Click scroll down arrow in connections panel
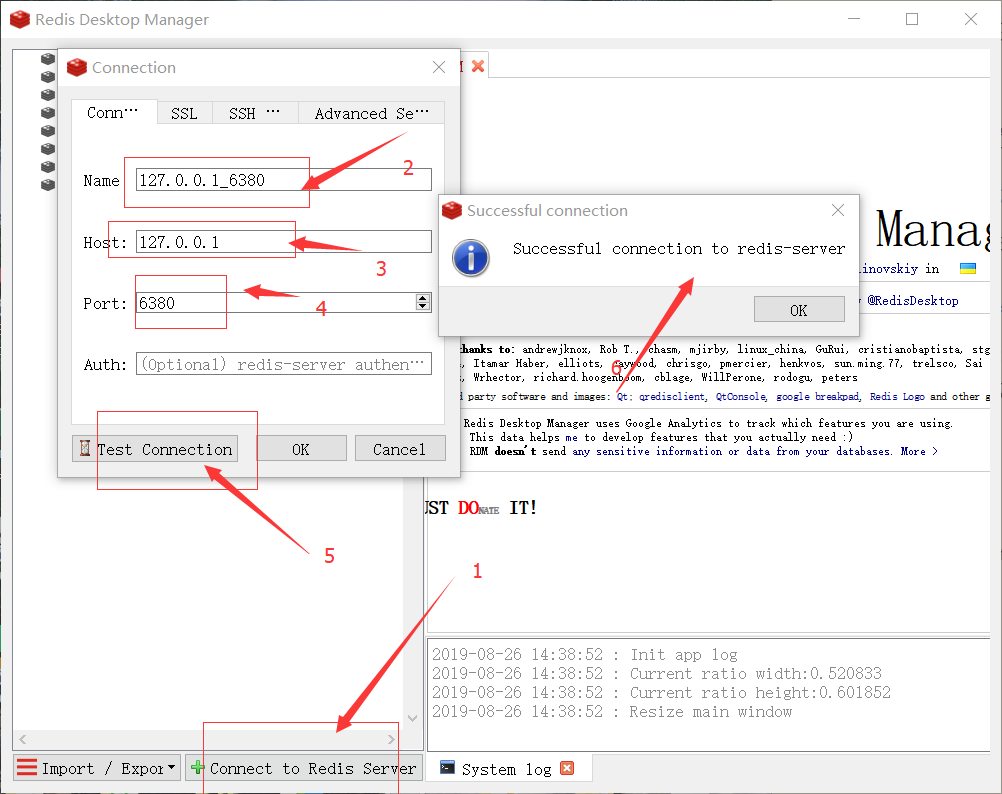The height and width of the screenshot is (794, 1002). (x=412, y=718)
